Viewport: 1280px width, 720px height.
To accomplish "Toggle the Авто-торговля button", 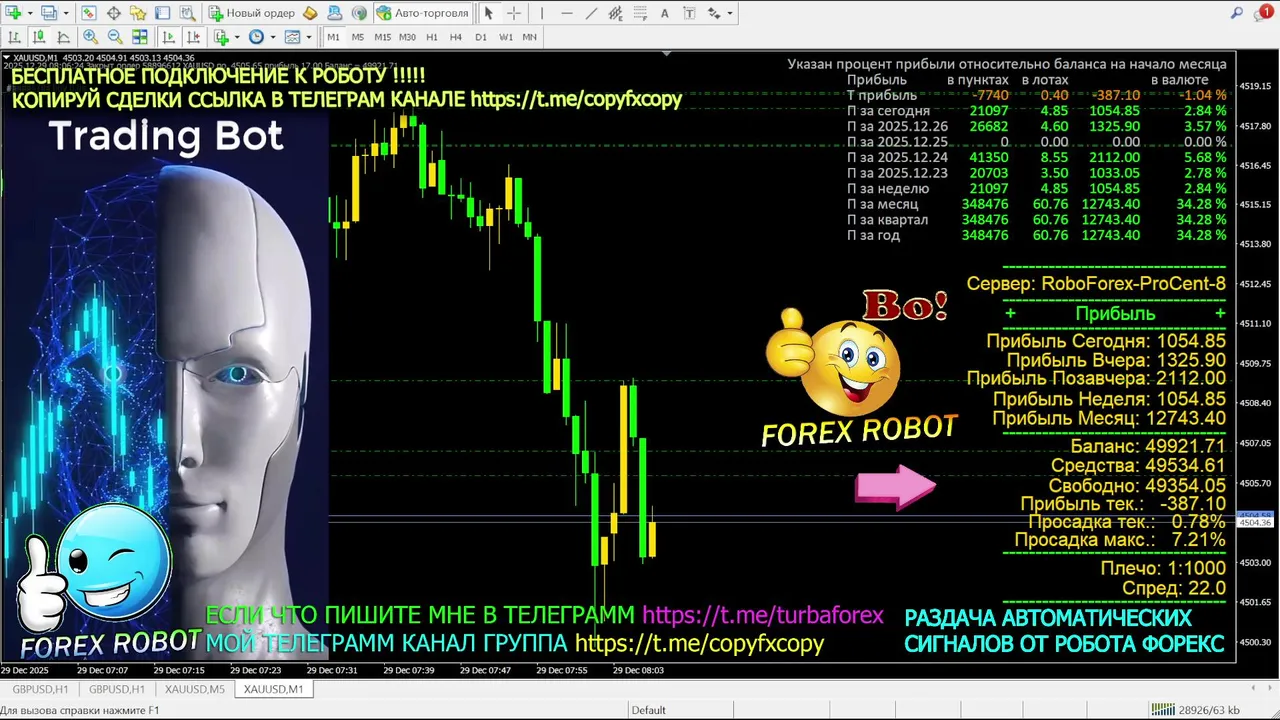I will (x=423, y=13).
